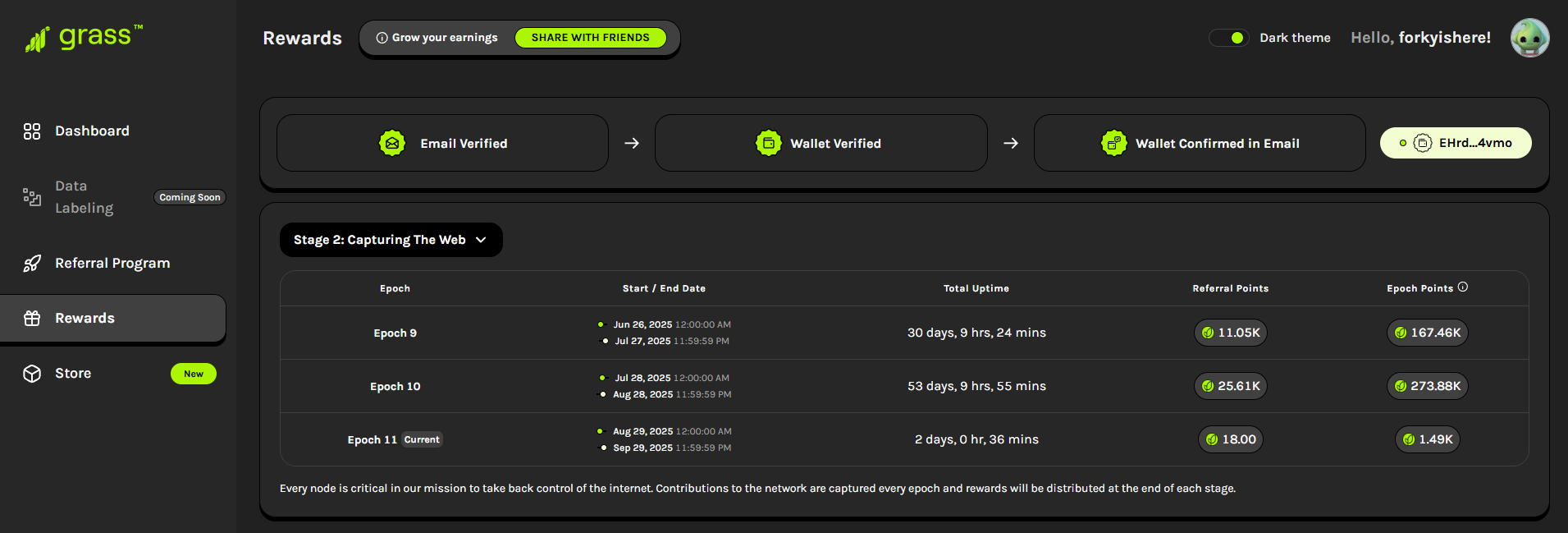Click the Grass logo icon
The width and height of the screenshot is (1568, 533).
point(37,39)
